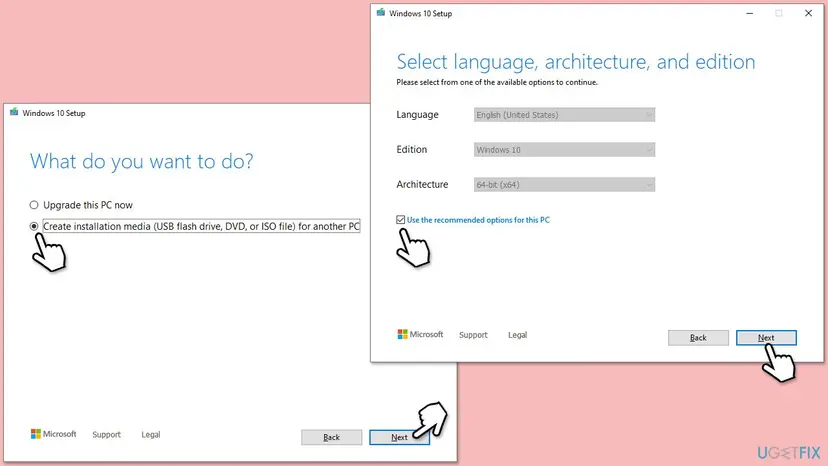This screenshot has width=828, height=466.
Task: Click Back in 'What do you want to do' window
Action: [x=332, y=437]
